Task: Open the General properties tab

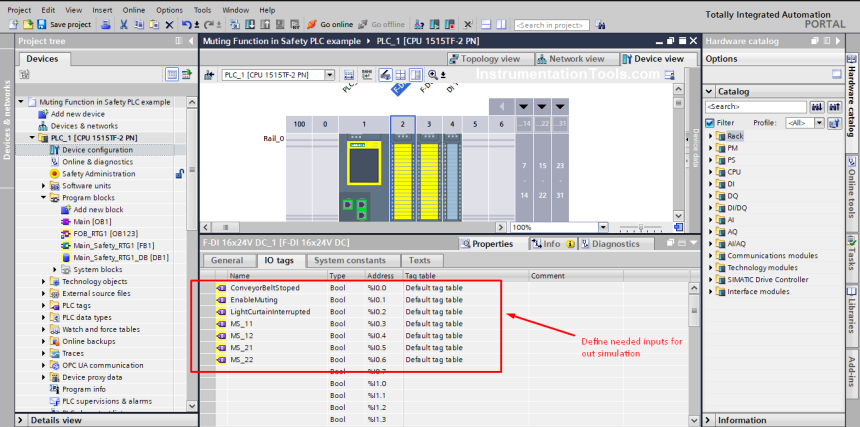Action: pos(227,260)
